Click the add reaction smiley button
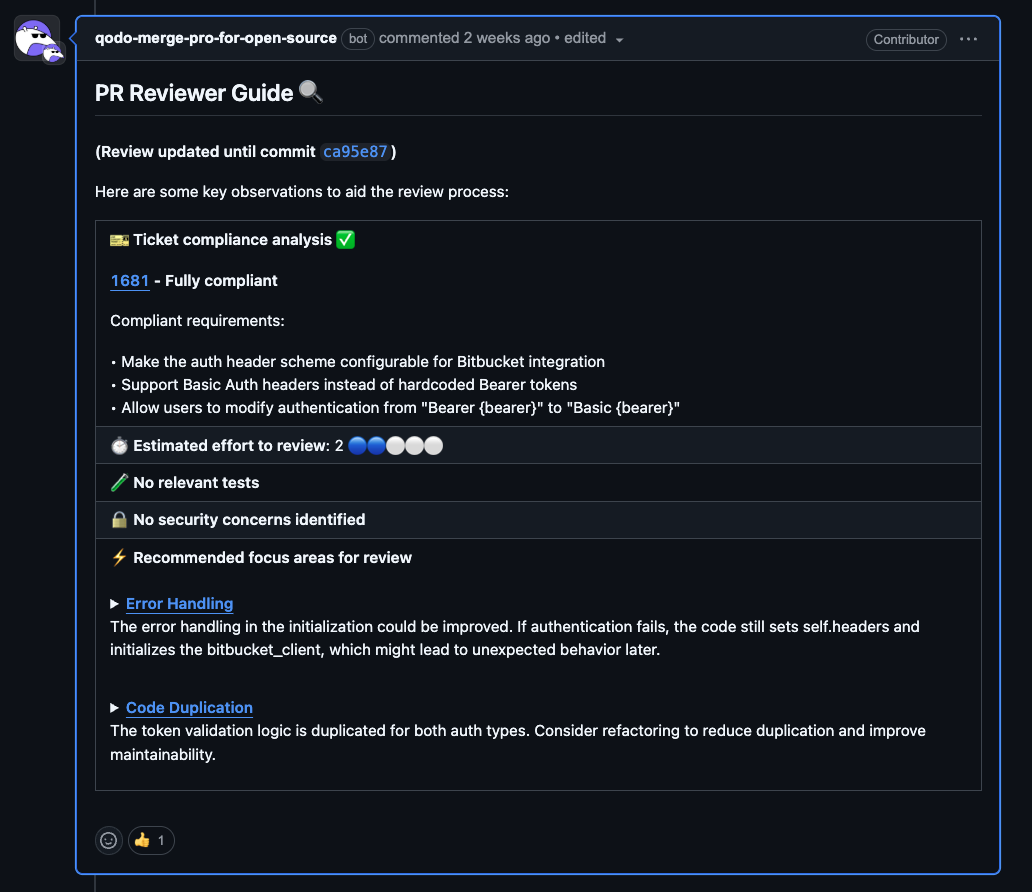 tap(109, 840)
